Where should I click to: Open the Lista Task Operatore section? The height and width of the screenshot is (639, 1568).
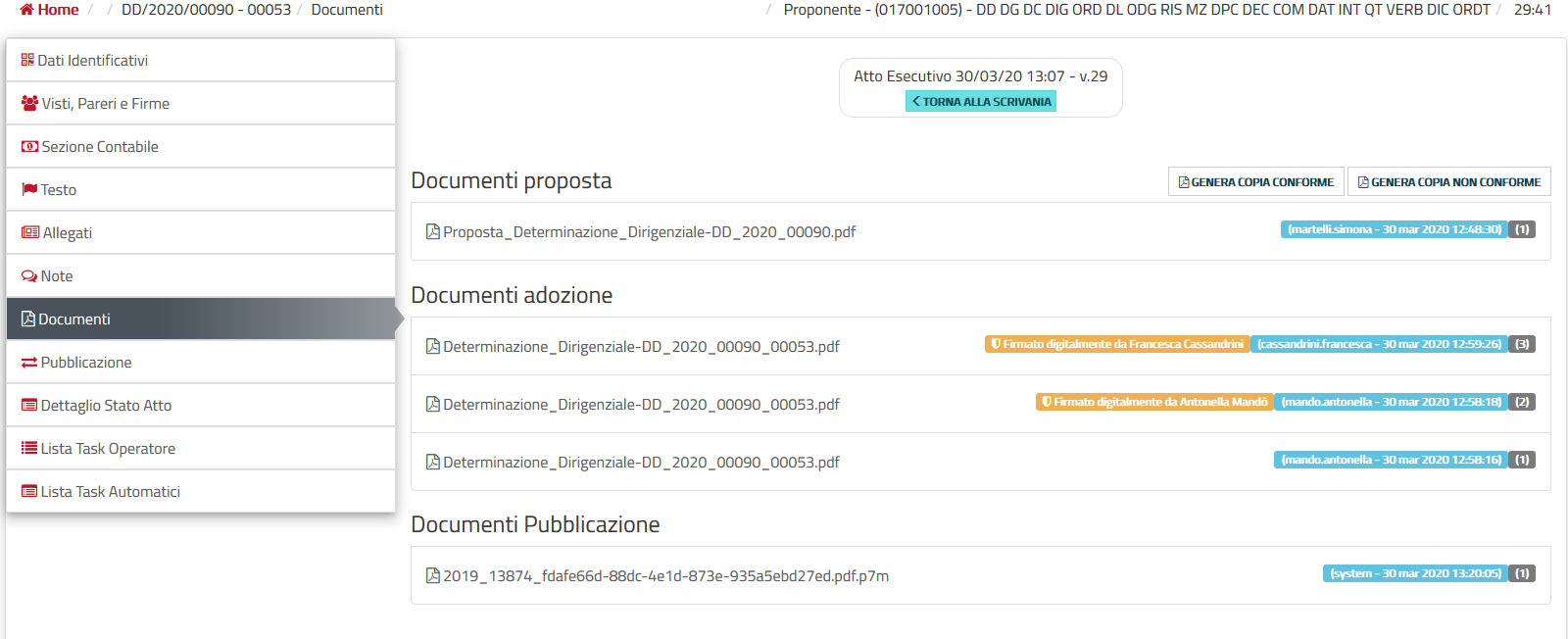click(108, 449)
